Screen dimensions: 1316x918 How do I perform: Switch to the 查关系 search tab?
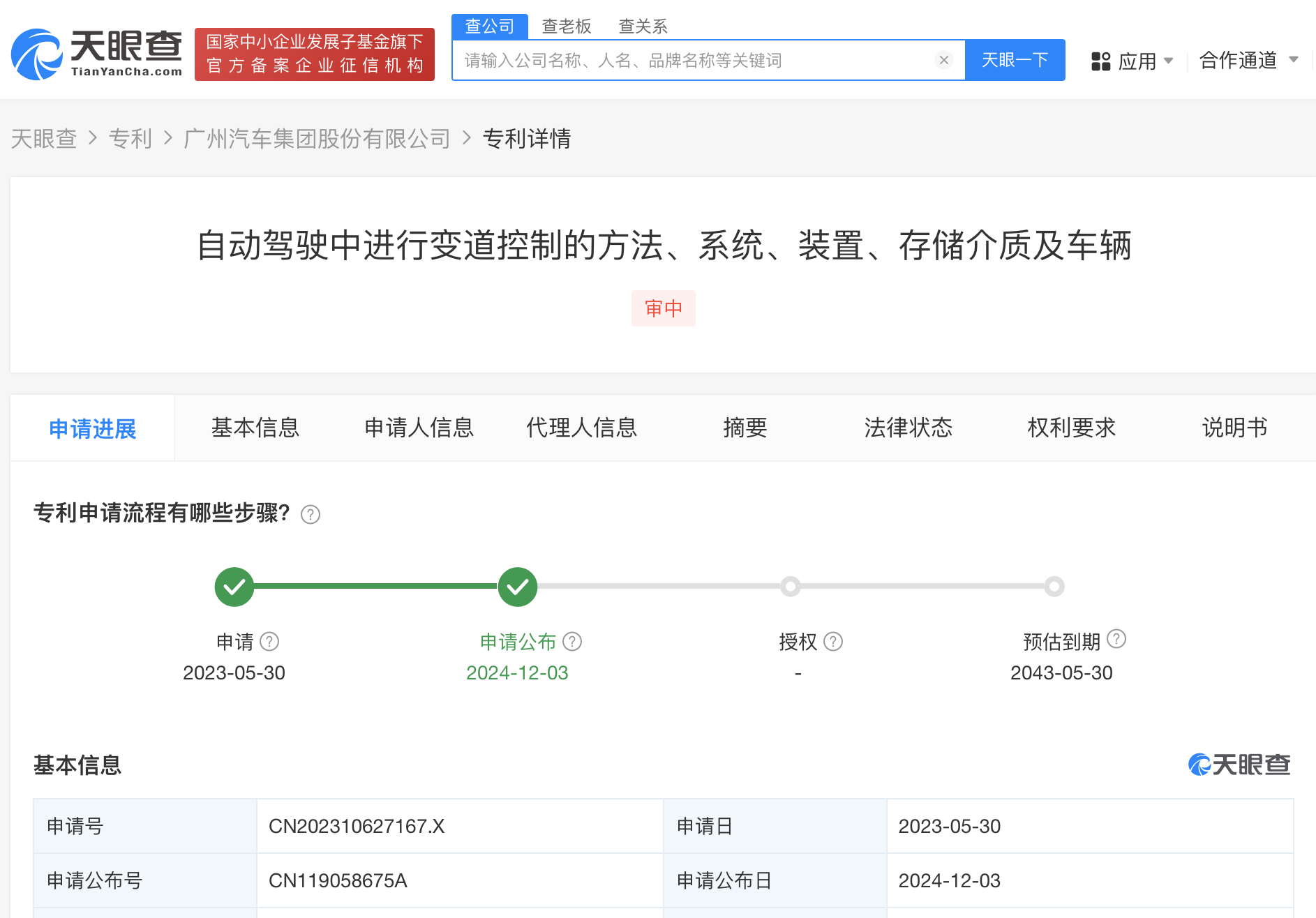pyautogui.click(x=643, y=26)
